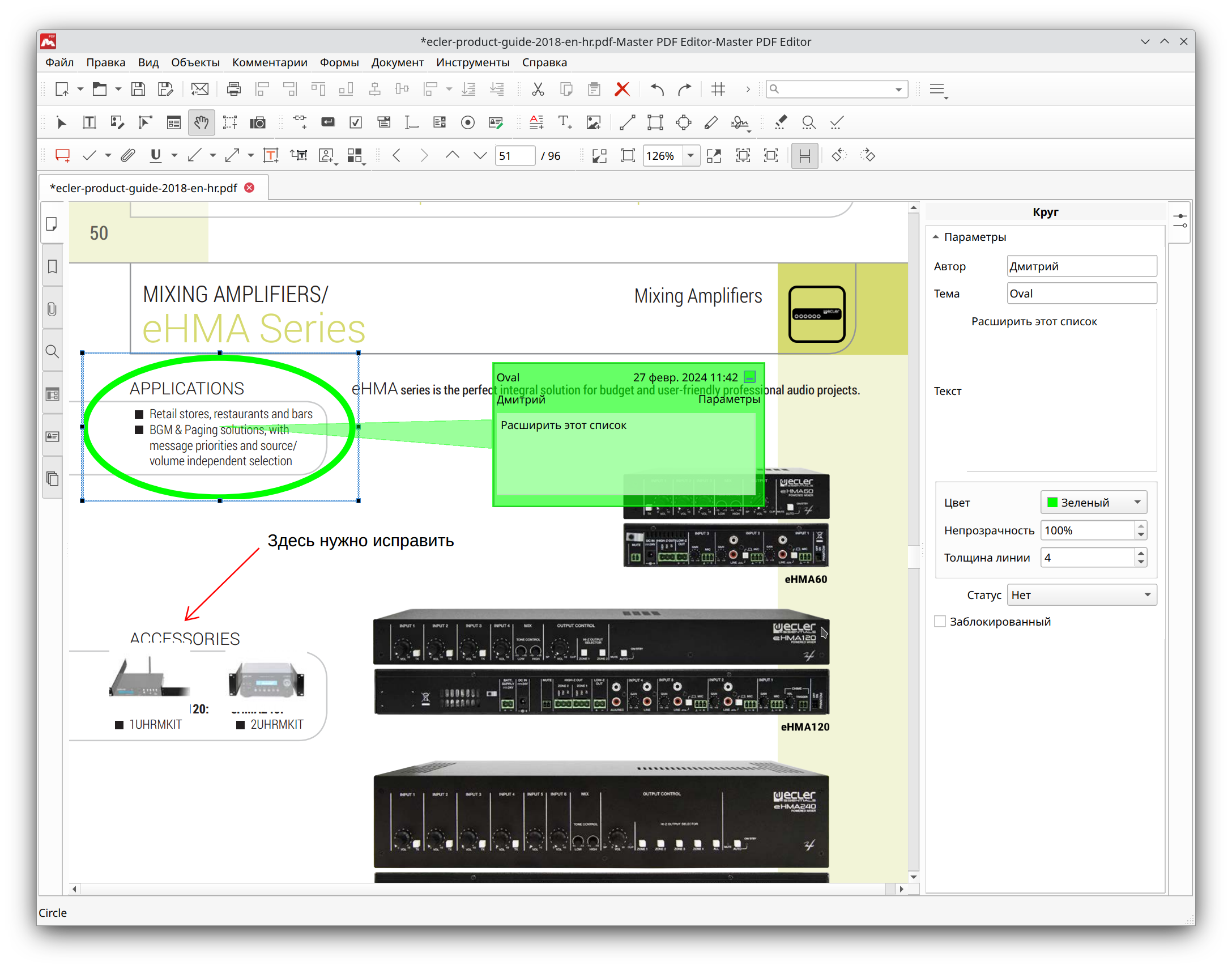Click the Underline text tool

point(155,155)
